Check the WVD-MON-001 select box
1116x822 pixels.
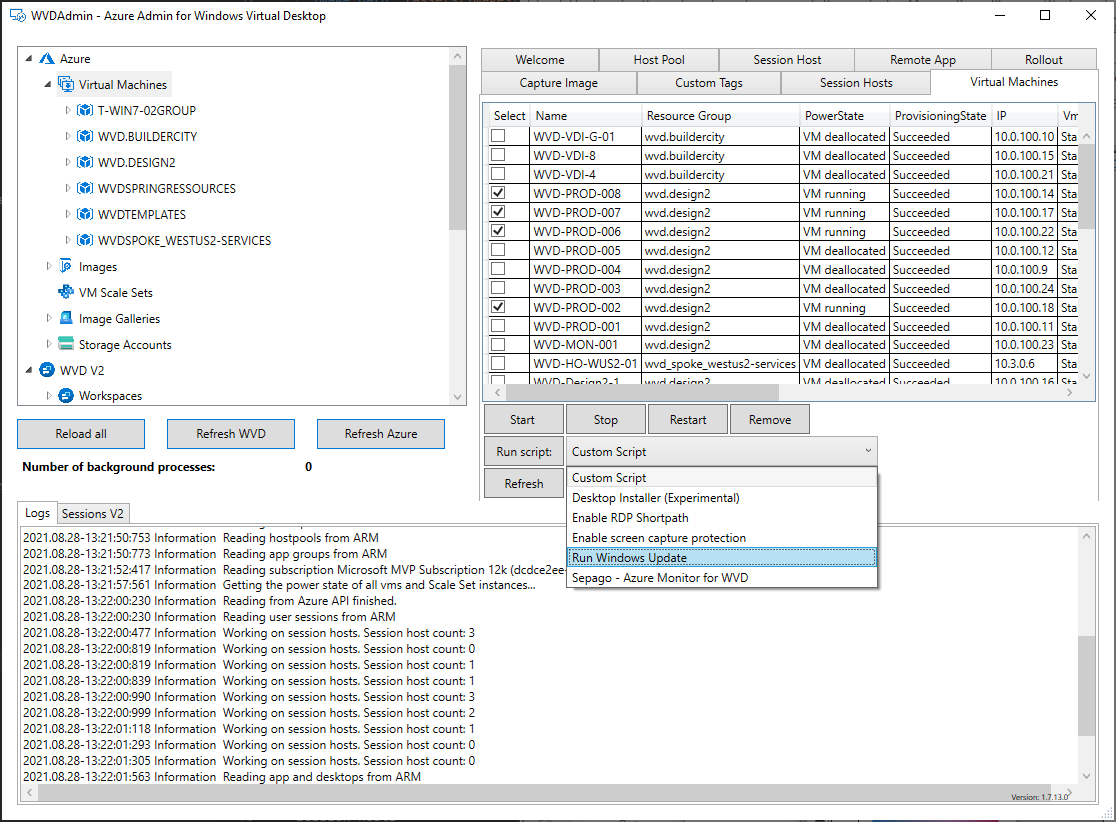(x=498, y=344)
